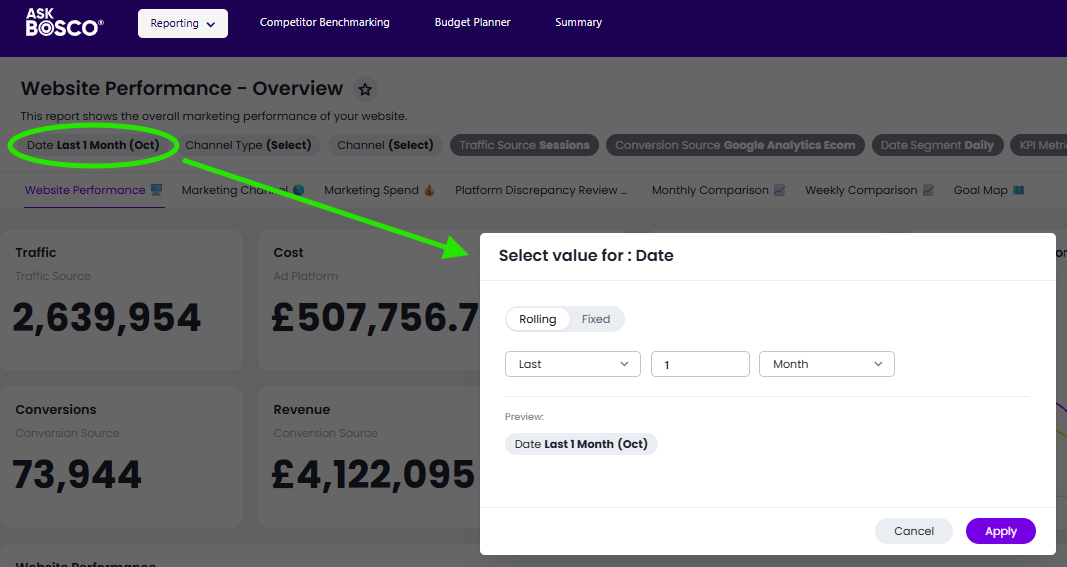Click the Traffic Source Sessions chip
This screenshot has width=1067, height=567.
coord(524,145)
